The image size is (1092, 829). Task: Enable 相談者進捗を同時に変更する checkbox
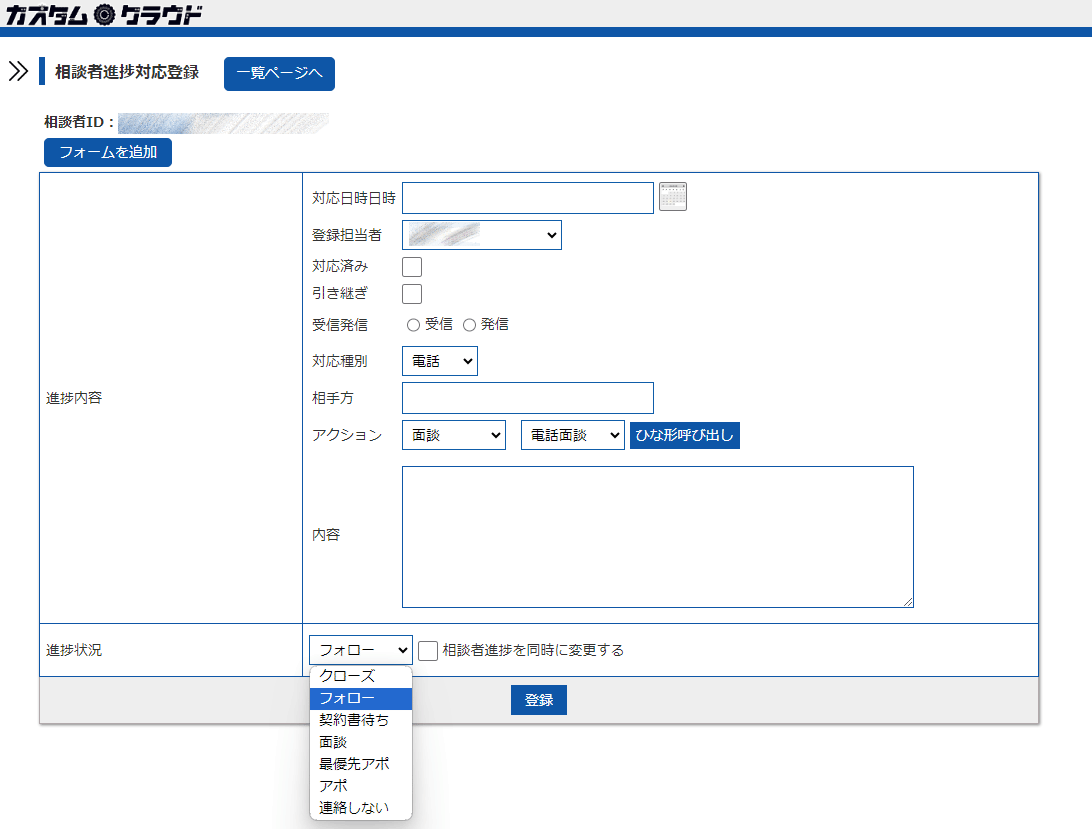click(x=428, y=651)
